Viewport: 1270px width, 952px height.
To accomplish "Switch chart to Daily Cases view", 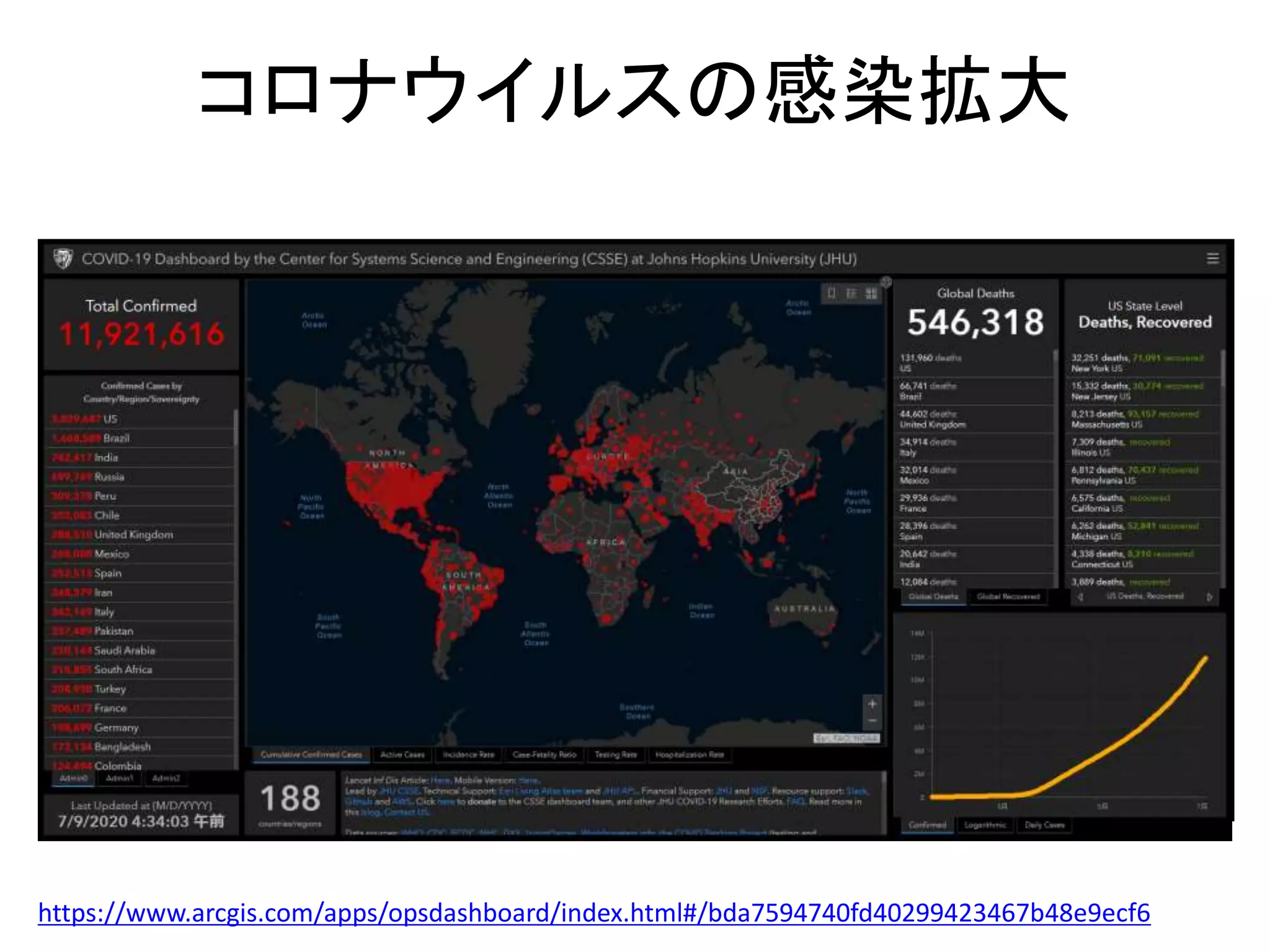I will coord(1044,825).
